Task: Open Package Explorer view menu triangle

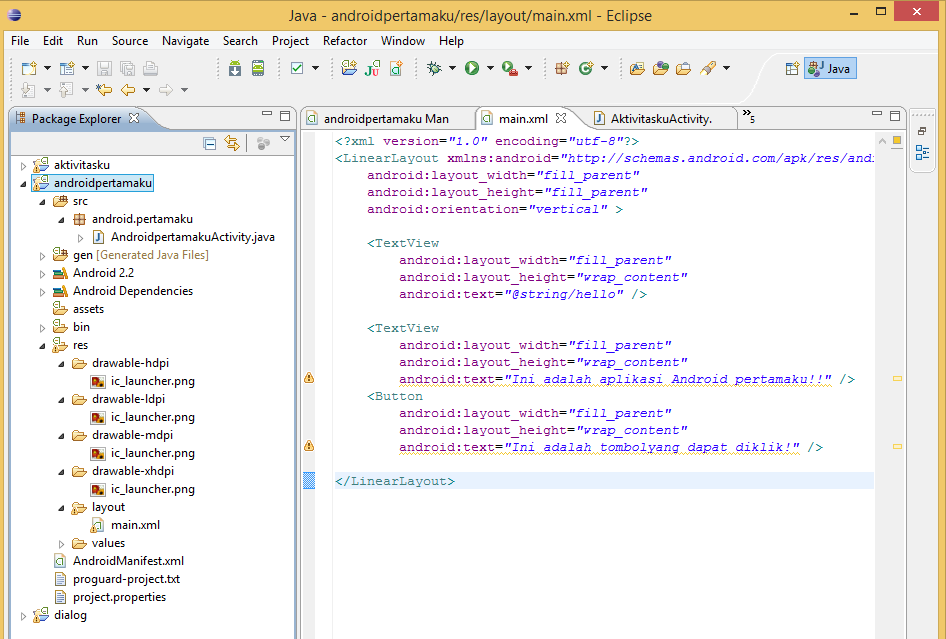Action: point(285,139)
